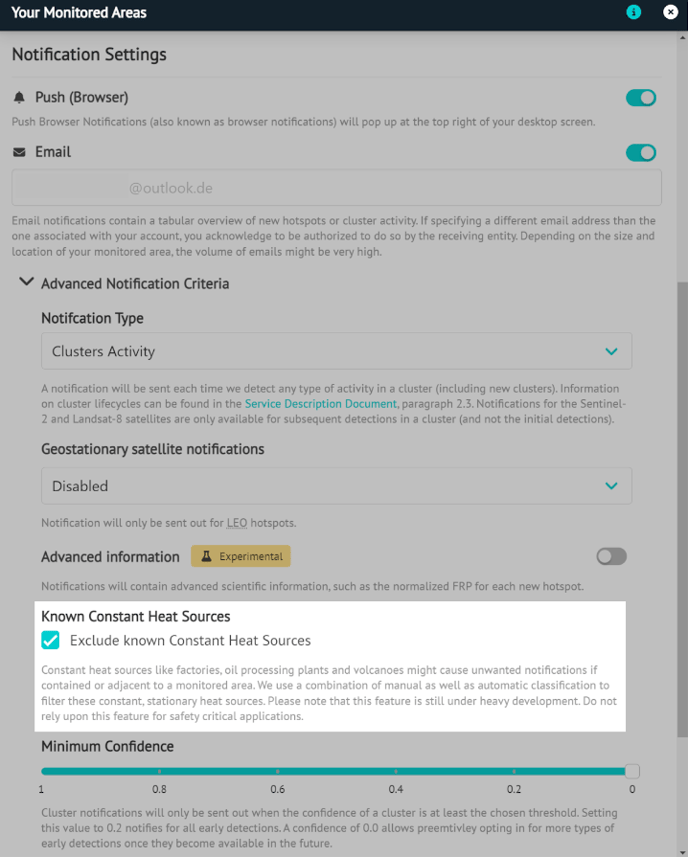Click the scrollbar down arrow
The width and height of the screenshot is (688, 857).
(x=683, y=852)
